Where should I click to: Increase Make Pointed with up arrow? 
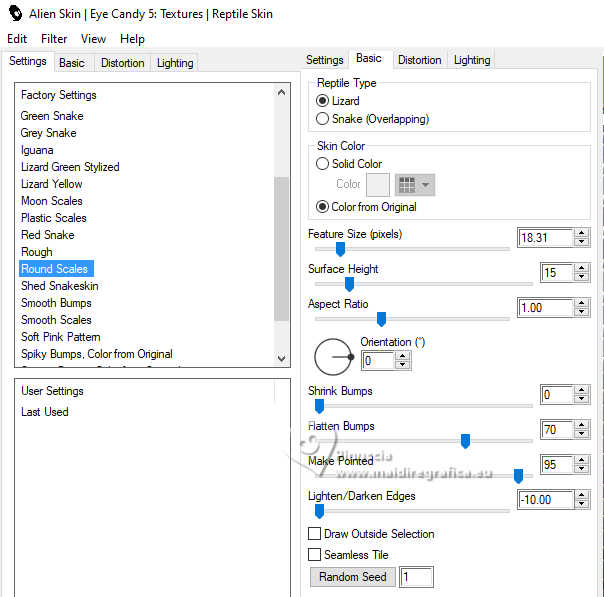tap(582, 460)
